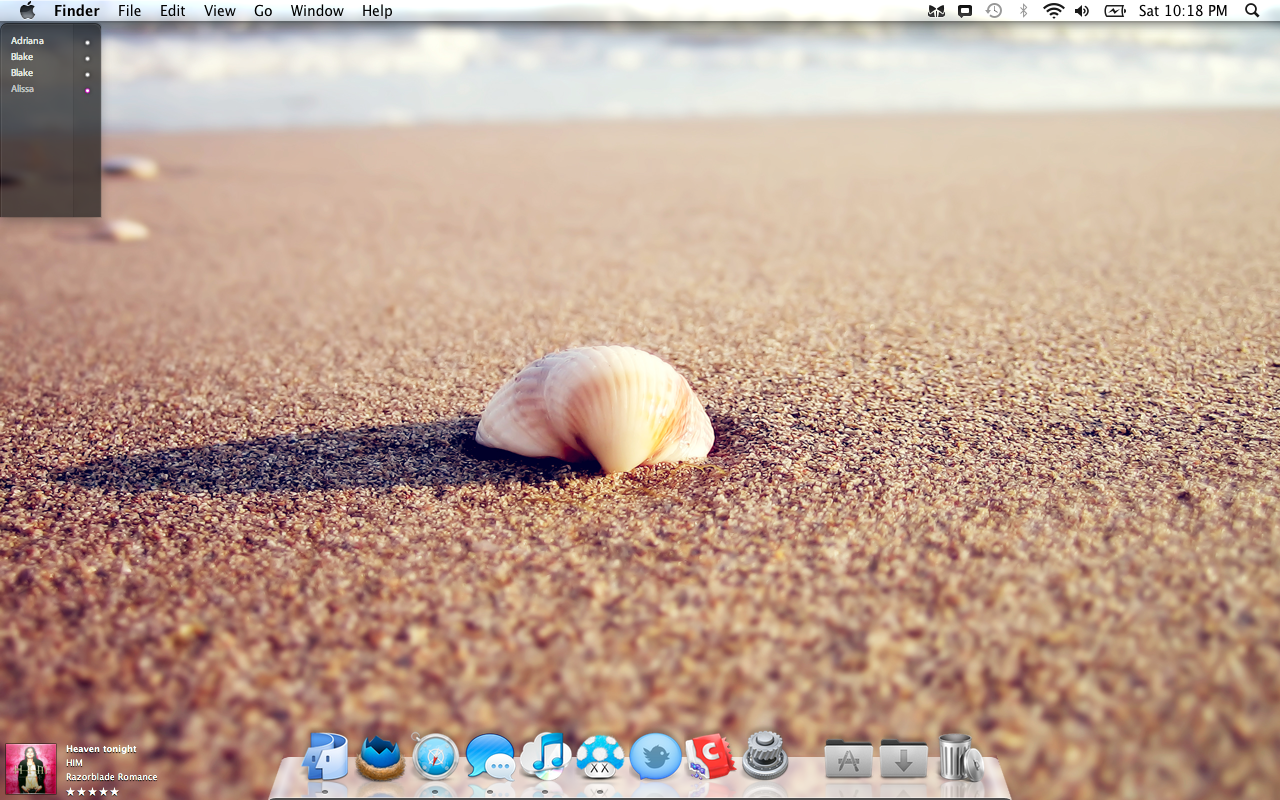1280x800 pixels.
Task: Open the Bluetooth status menu
Action: click(1023, 11)
